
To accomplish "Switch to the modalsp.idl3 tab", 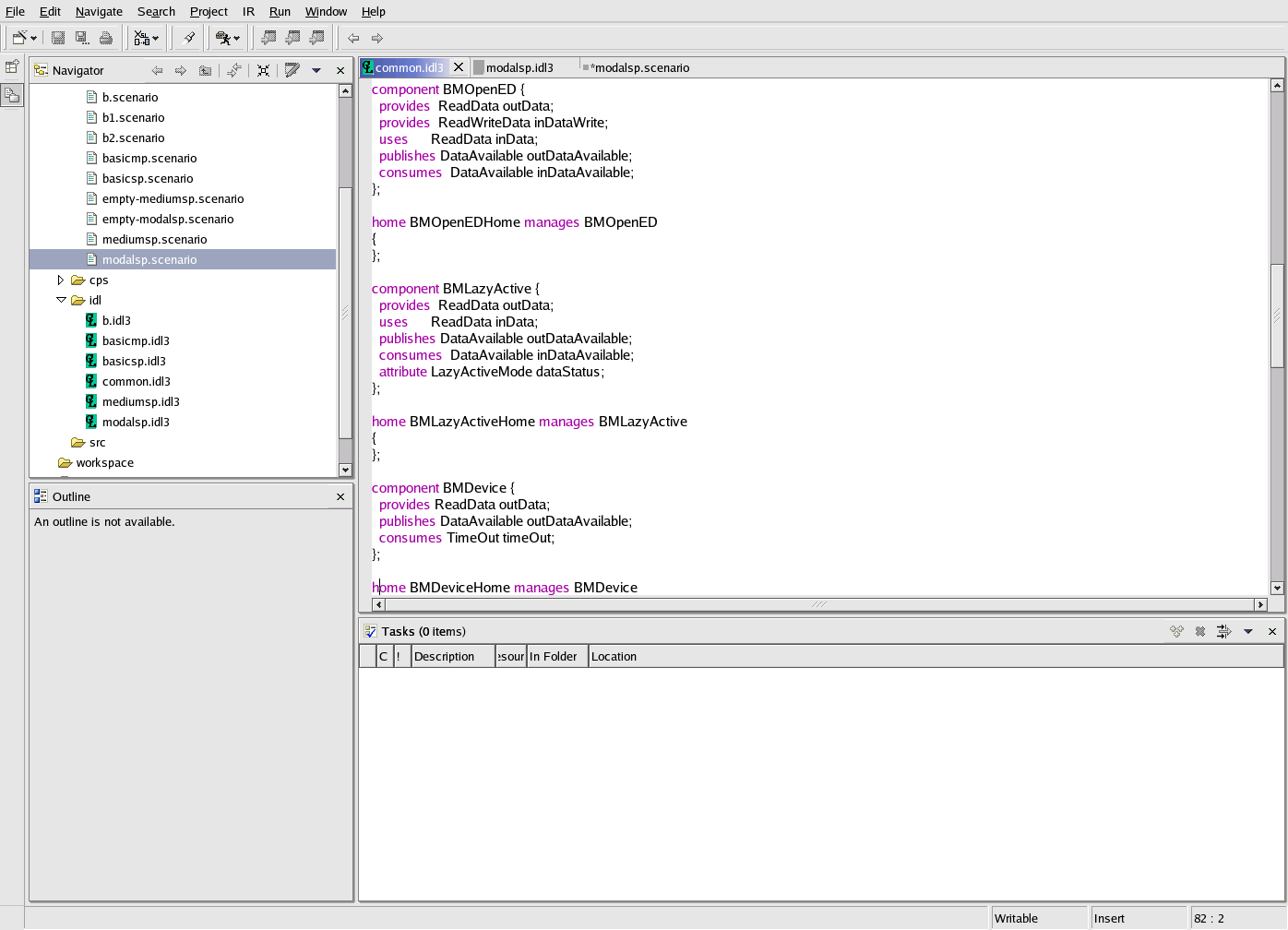I will pyautogui.click(x=519, y=67).
